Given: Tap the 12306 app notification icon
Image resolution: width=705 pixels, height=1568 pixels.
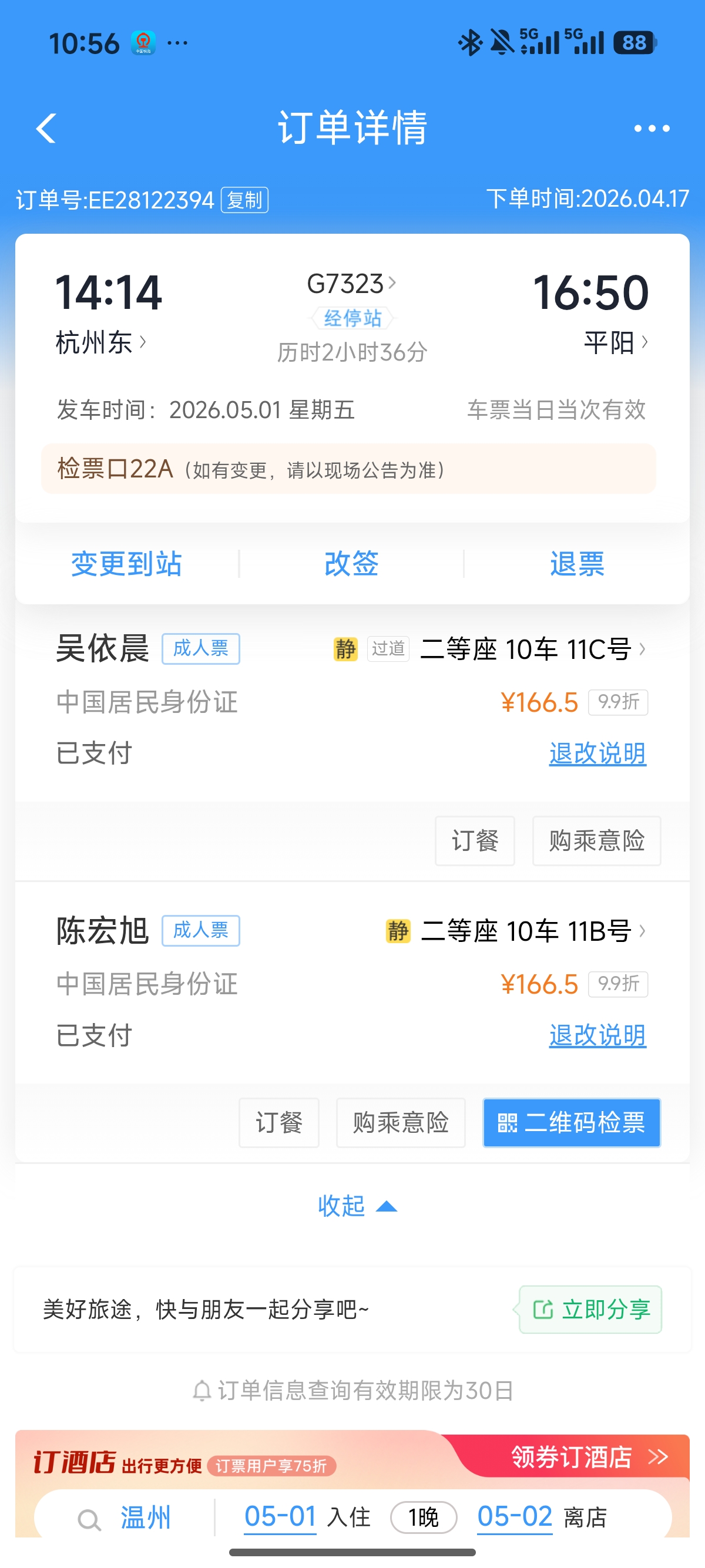Looking at the screenshot, I should pos(143,43).
